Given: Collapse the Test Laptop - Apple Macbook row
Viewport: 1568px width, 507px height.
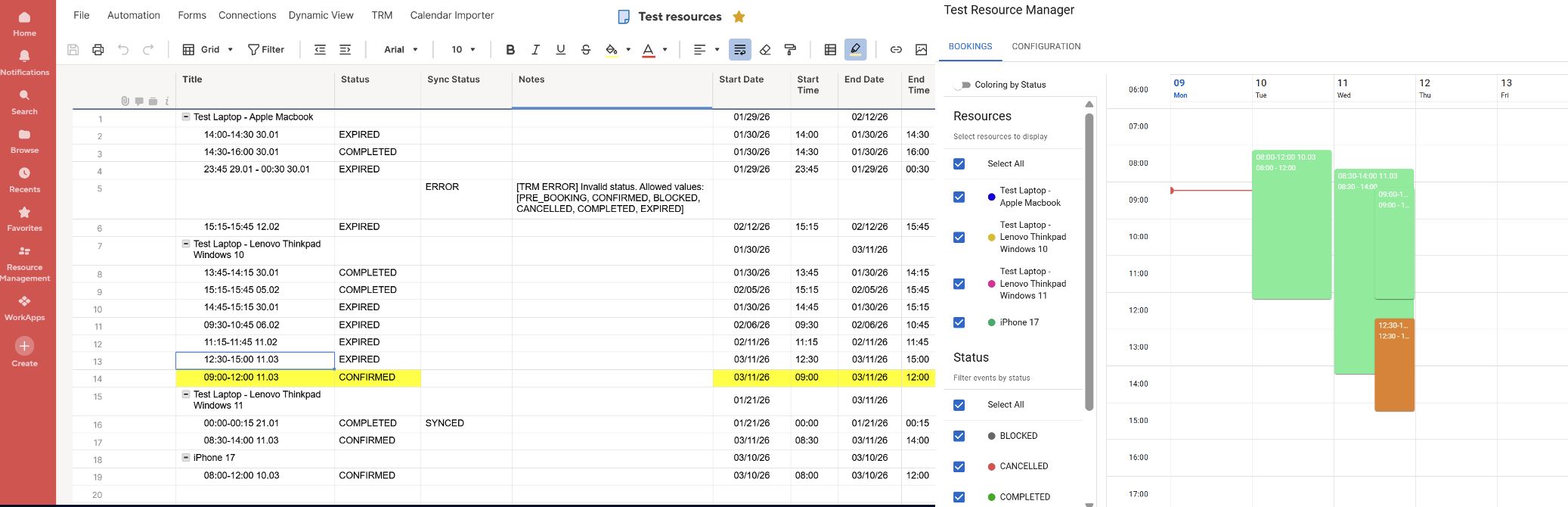Looking at the screenshot, I should coord(185,117).
